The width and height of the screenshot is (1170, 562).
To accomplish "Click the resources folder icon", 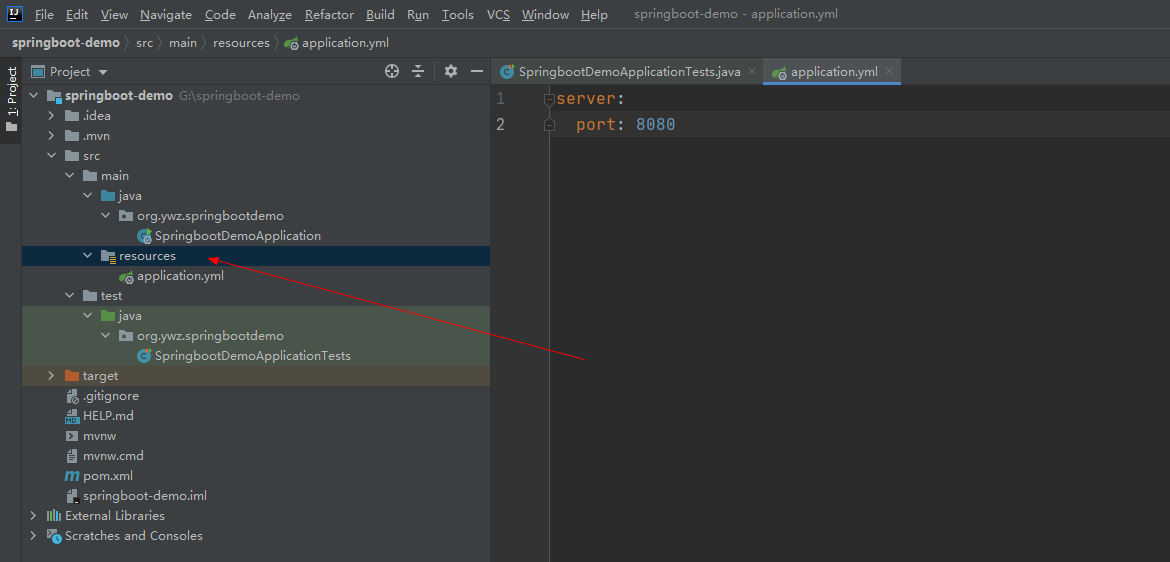I will point(107,256).
